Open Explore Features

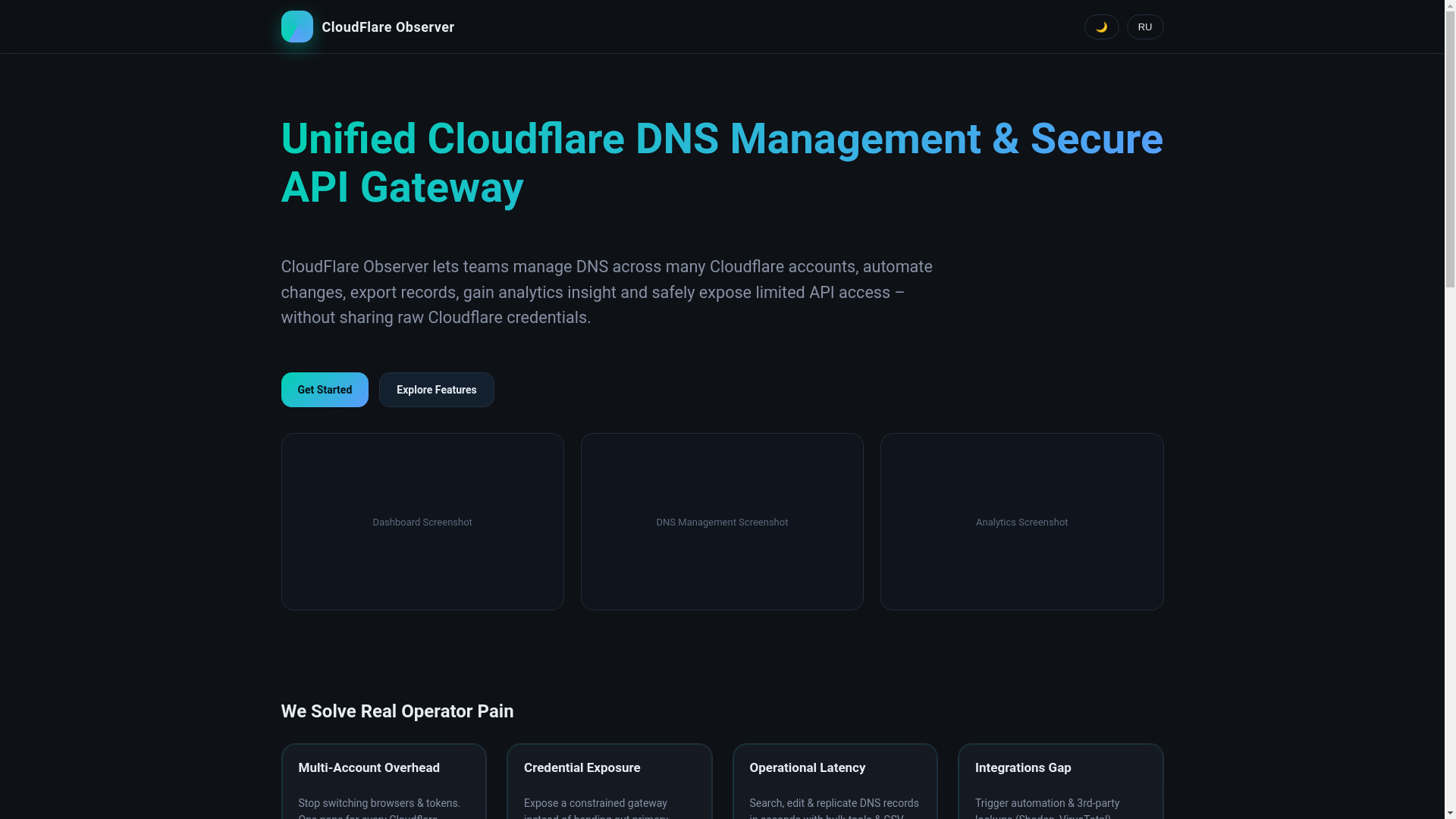(436, 390)
